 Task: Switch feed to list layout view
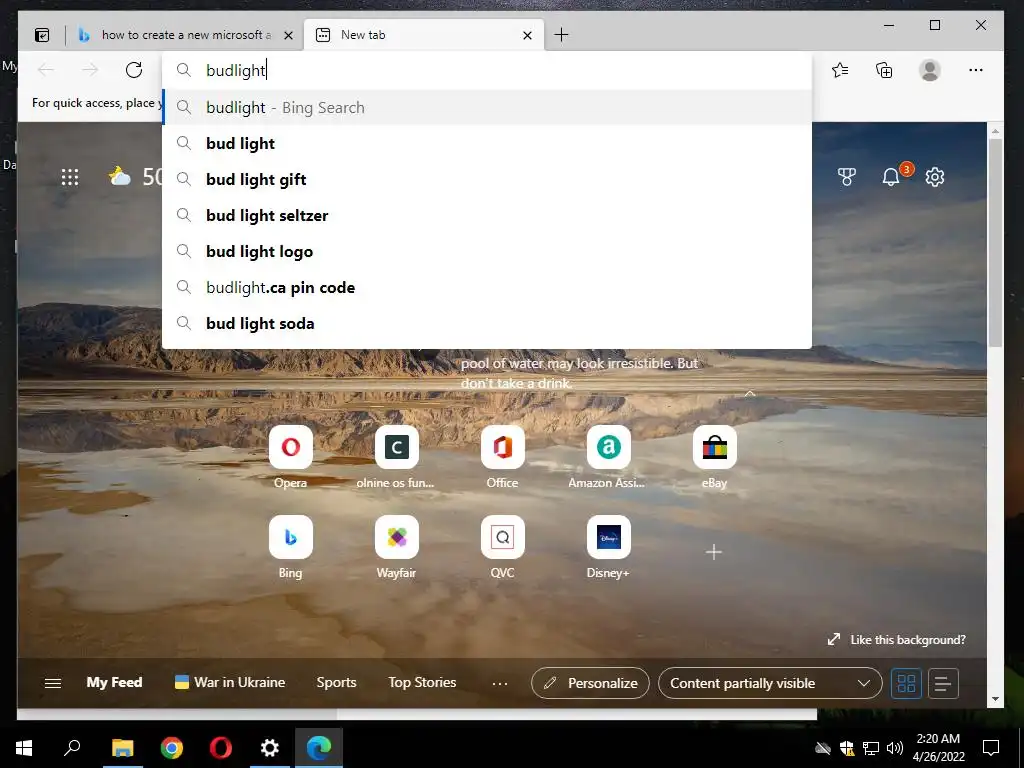point(942,683)
